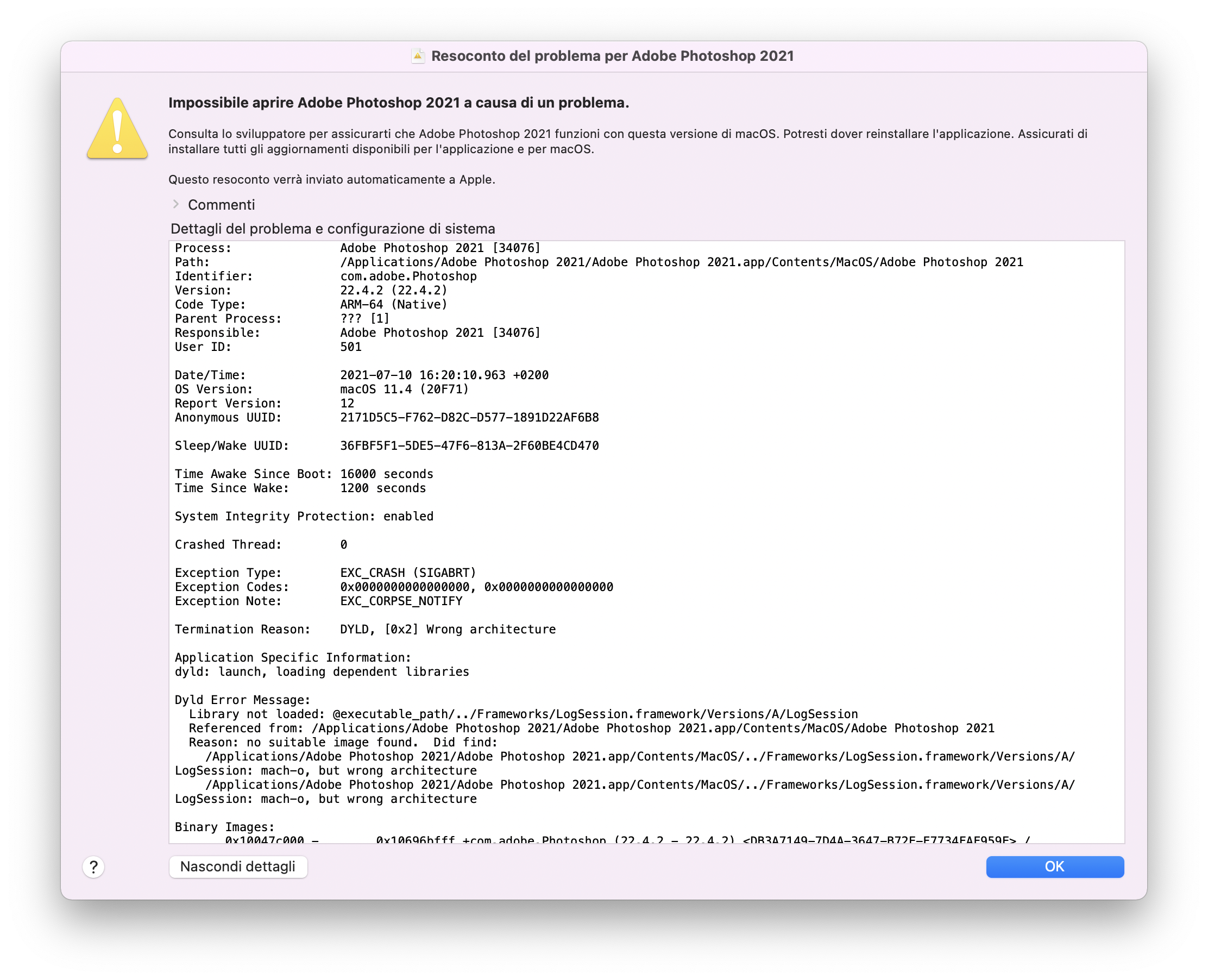Click 'Application Specific Information:' heading

[293, 657]
